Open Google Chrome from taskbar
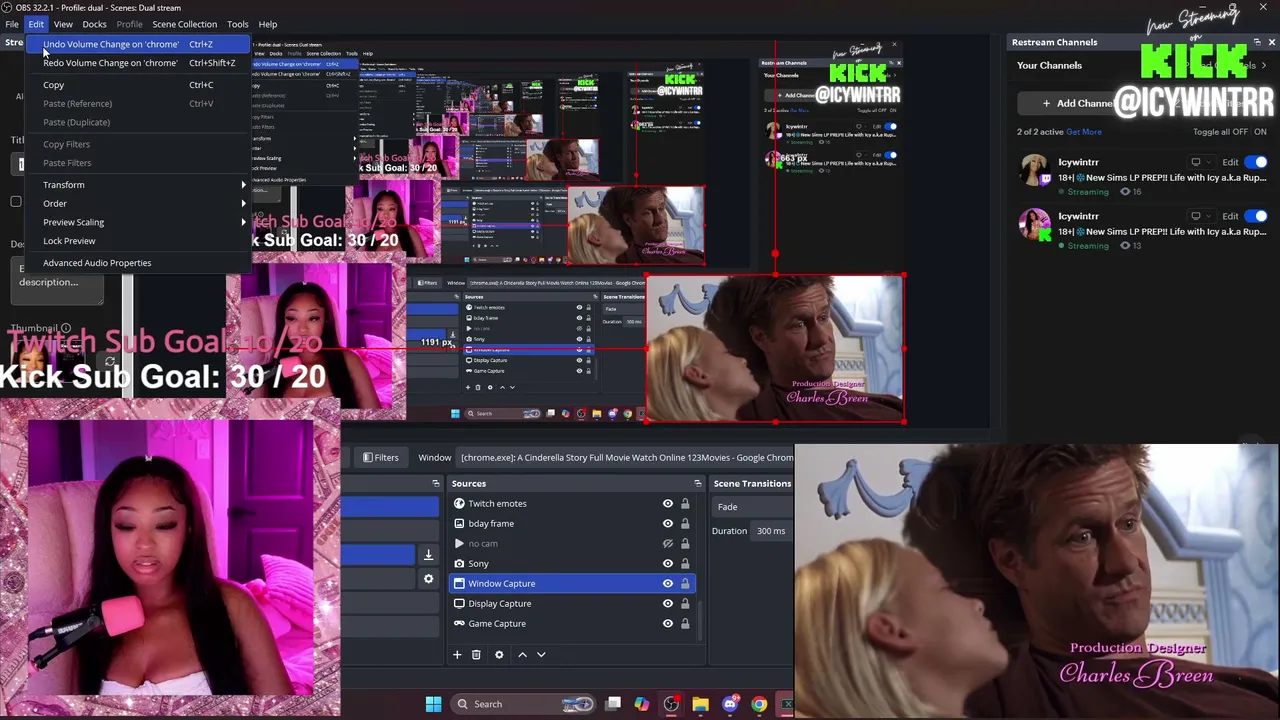 759,704
